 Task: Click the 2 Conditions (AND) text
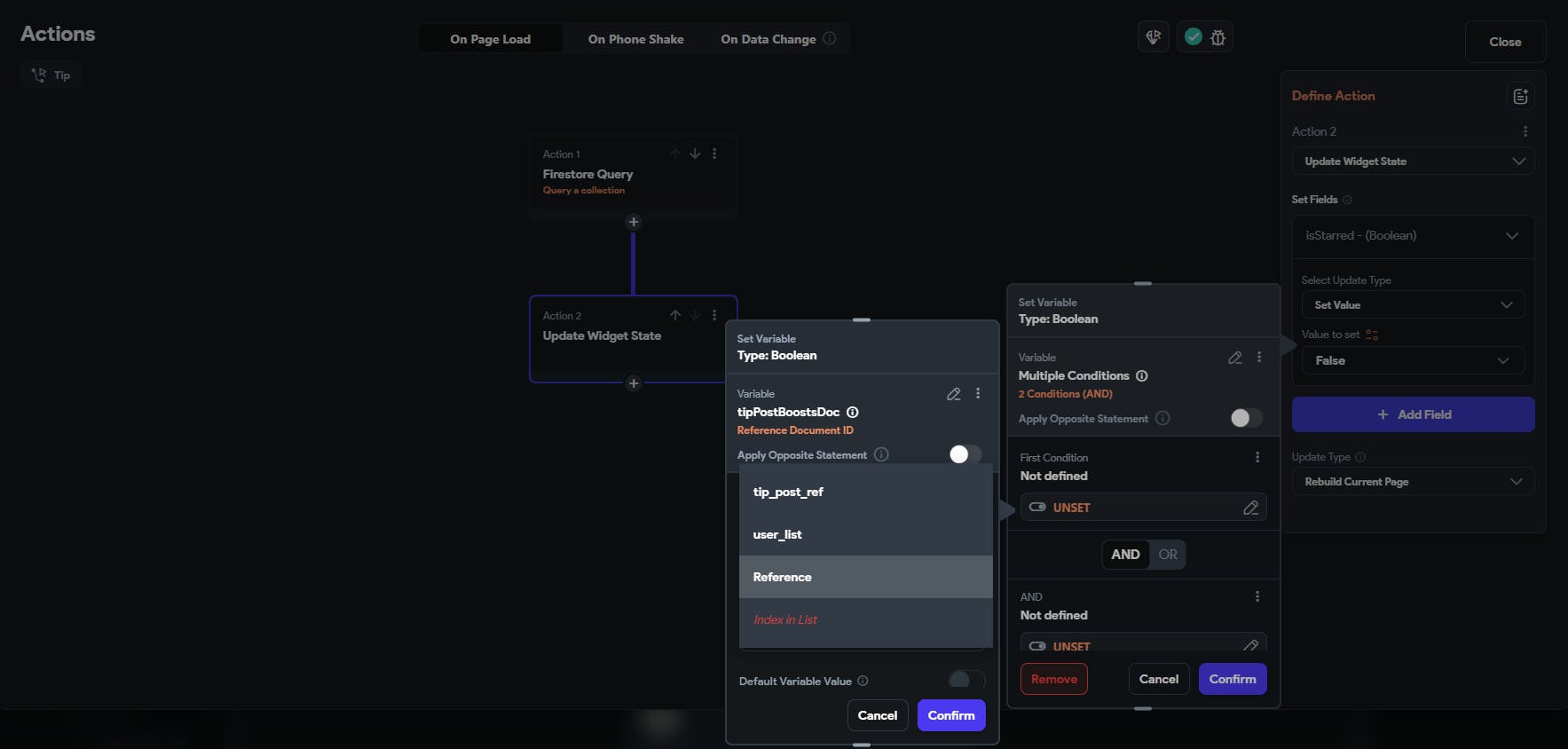point(1065,394)
